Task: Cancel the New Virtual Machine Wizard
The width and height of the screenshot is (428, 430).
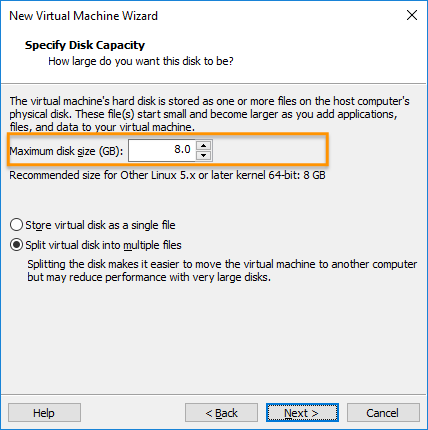Action: tap(383, 413)
